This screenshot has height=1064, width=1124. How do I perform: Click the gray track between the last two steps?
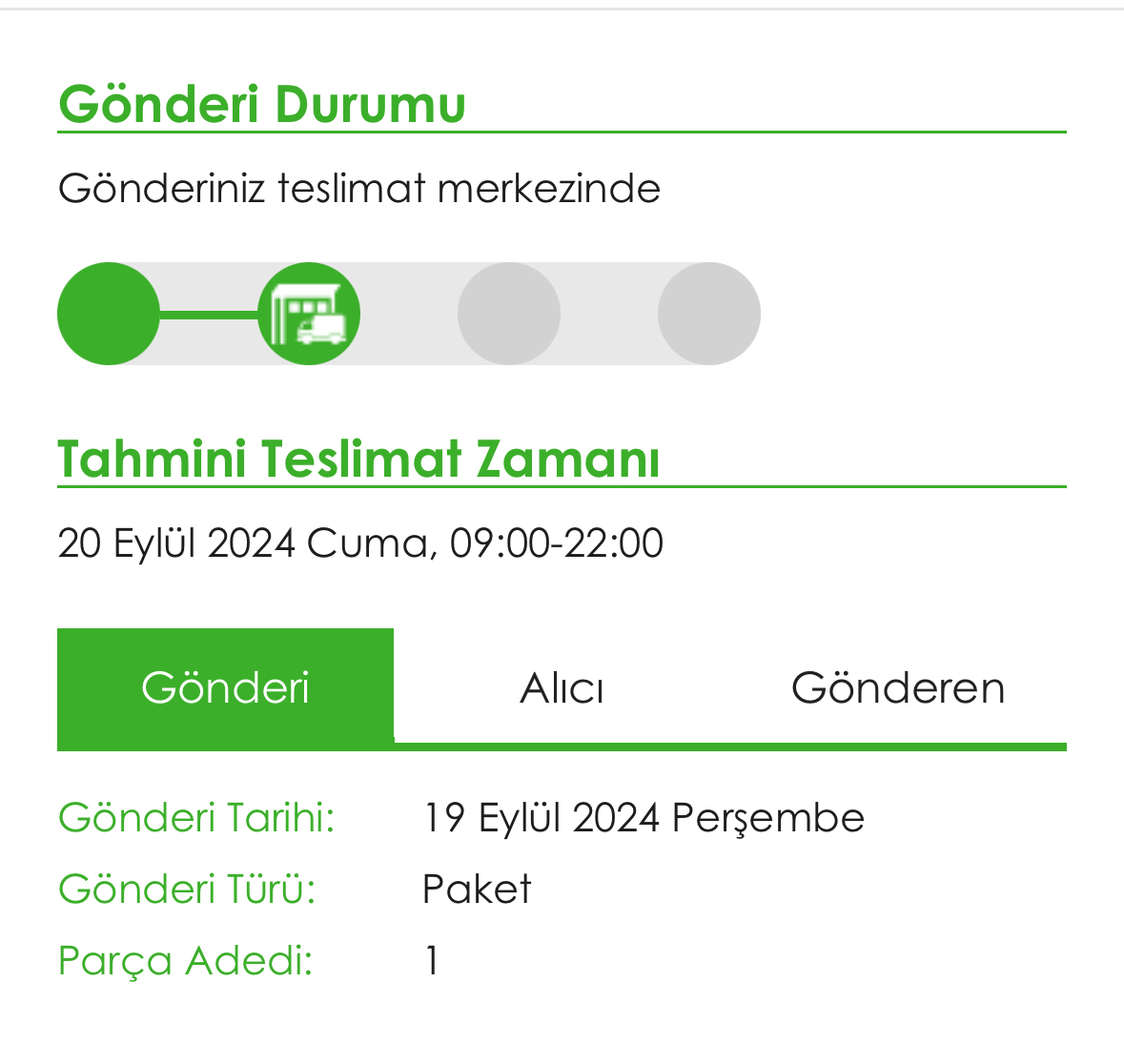tap(609, 314)
